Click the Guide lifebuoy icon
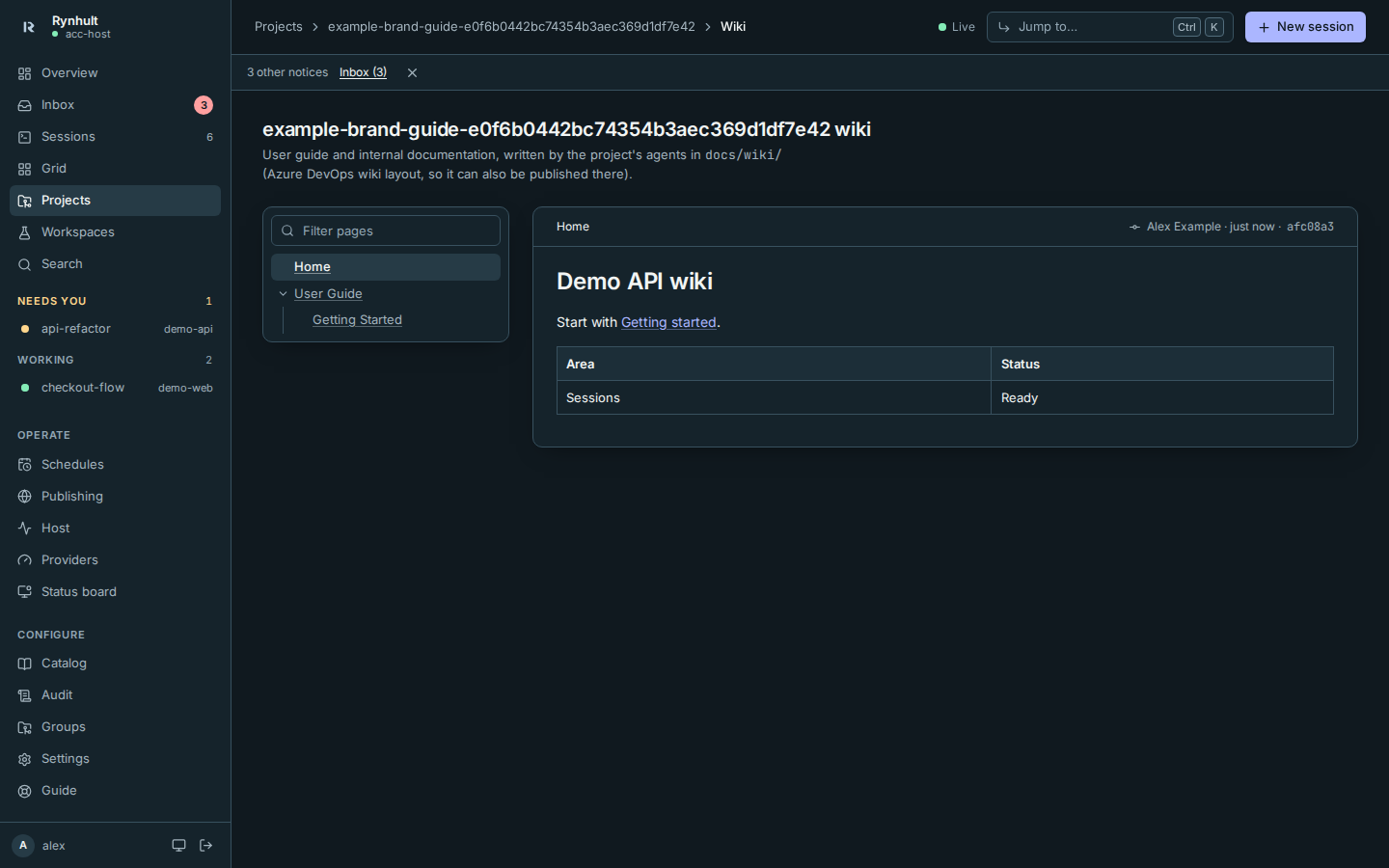 pos(25,791)
